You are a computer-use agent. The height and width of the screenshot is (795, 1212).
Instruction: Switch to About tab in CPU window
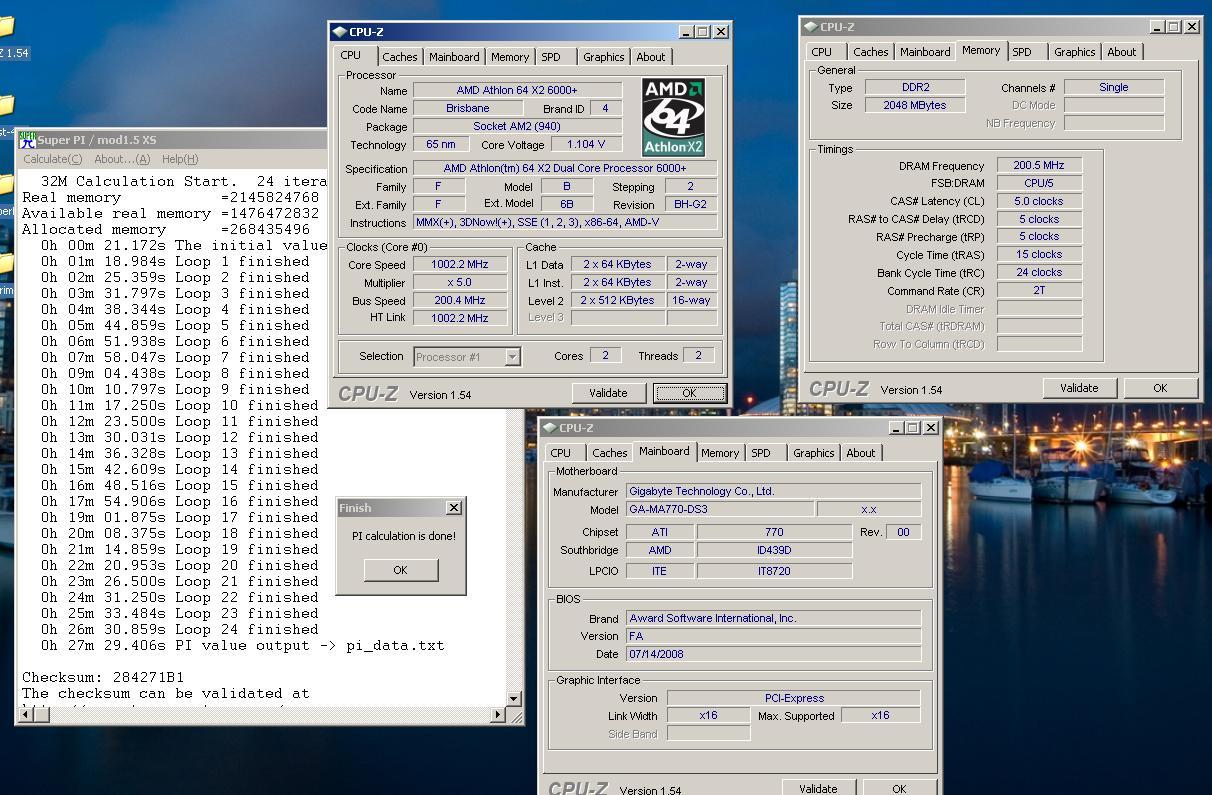pos(651,57)
